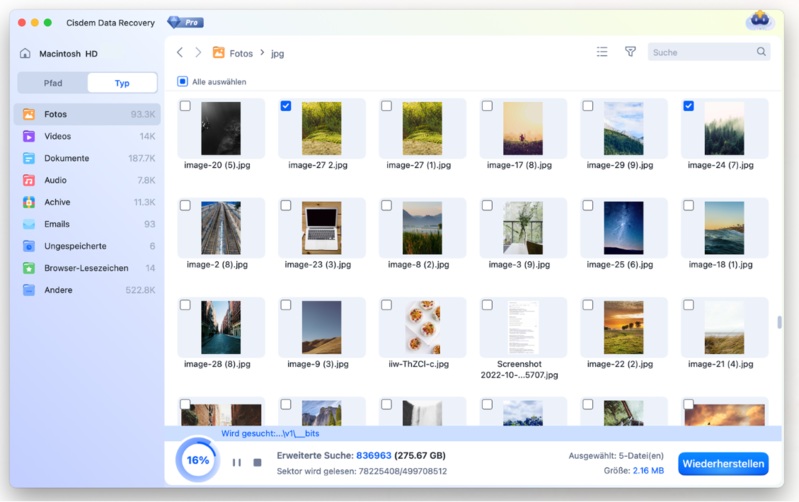
Task: Switch to list view layout icon
Action: tap(602, 52)
